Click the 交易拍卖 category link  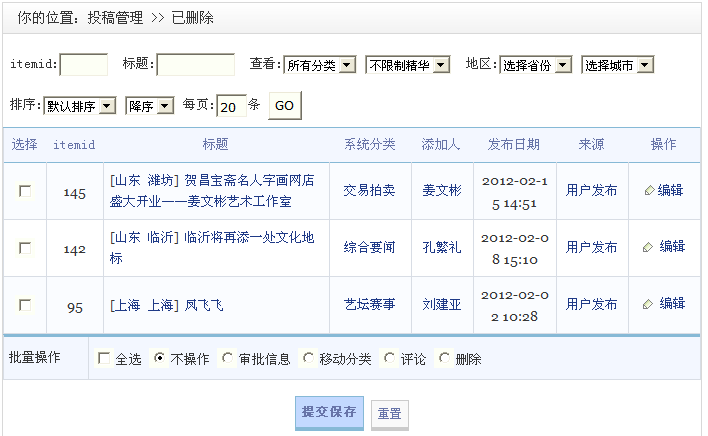pyautogui.click(x=369, y=190)
